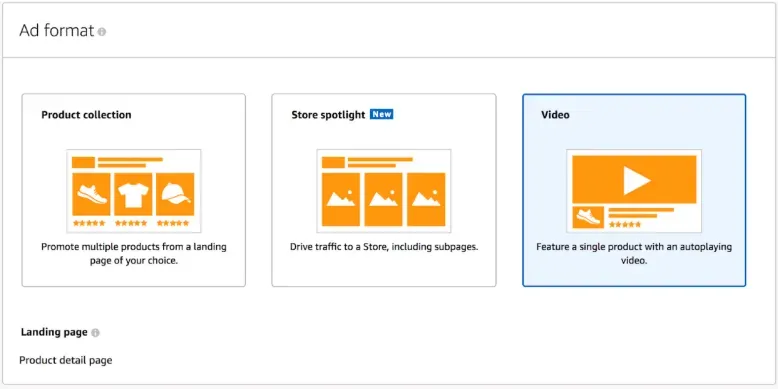778x389 pixels.
Task: Click the Product detail page text
Action: (x=65, y=360)
